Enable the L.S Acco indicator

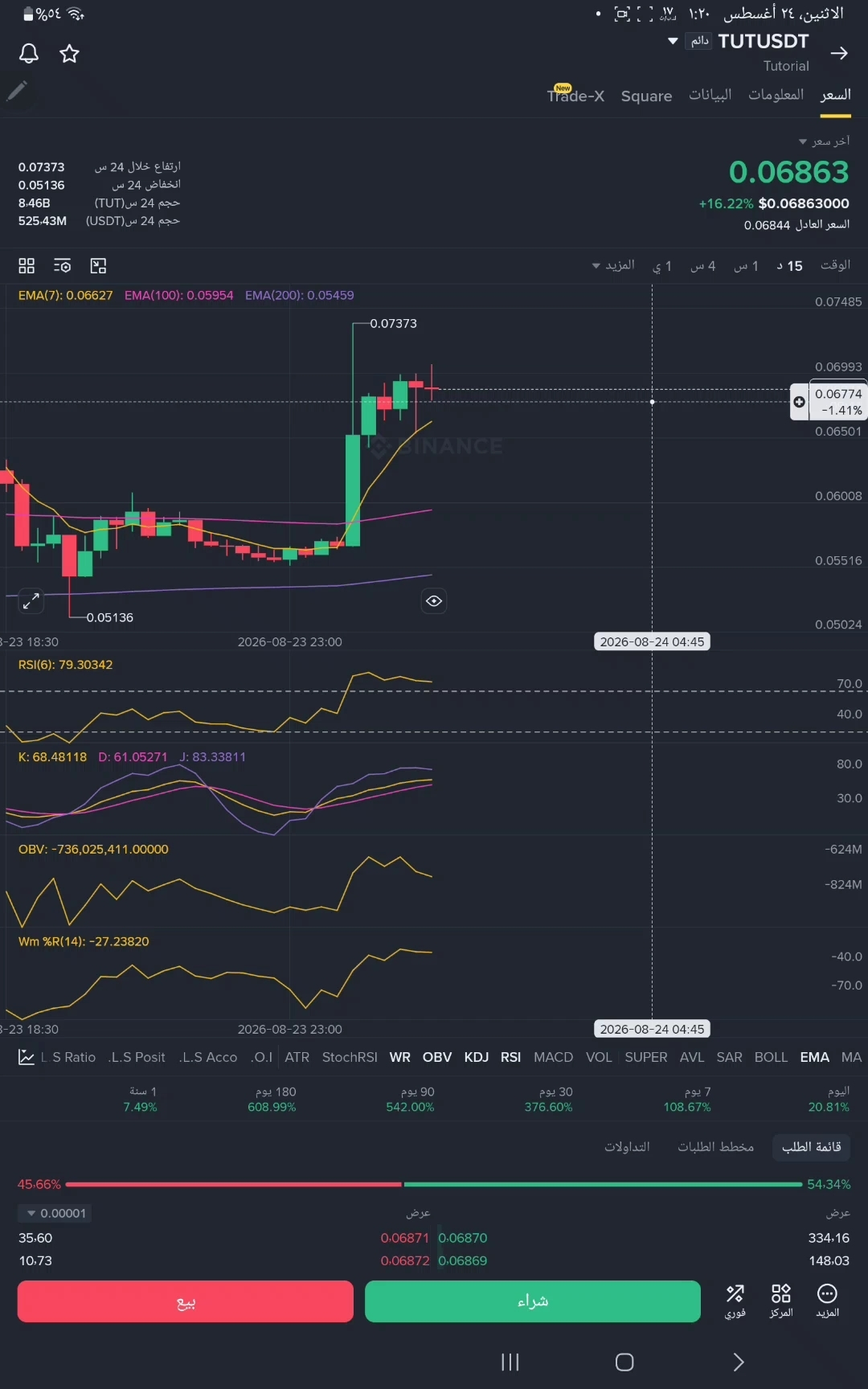(x=208, y=1057)
